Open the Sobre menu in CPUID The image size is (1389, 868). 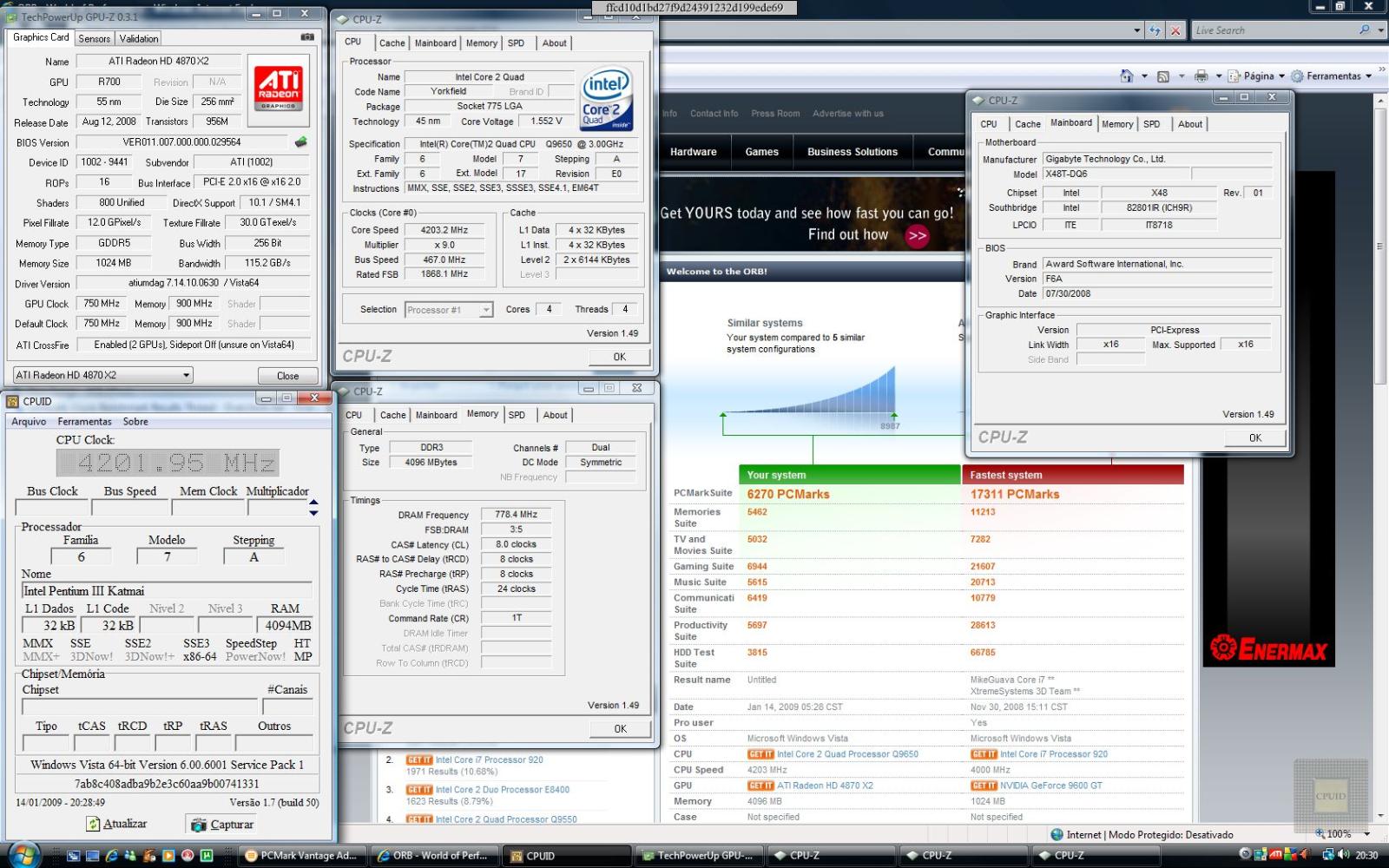coord(135,422)
